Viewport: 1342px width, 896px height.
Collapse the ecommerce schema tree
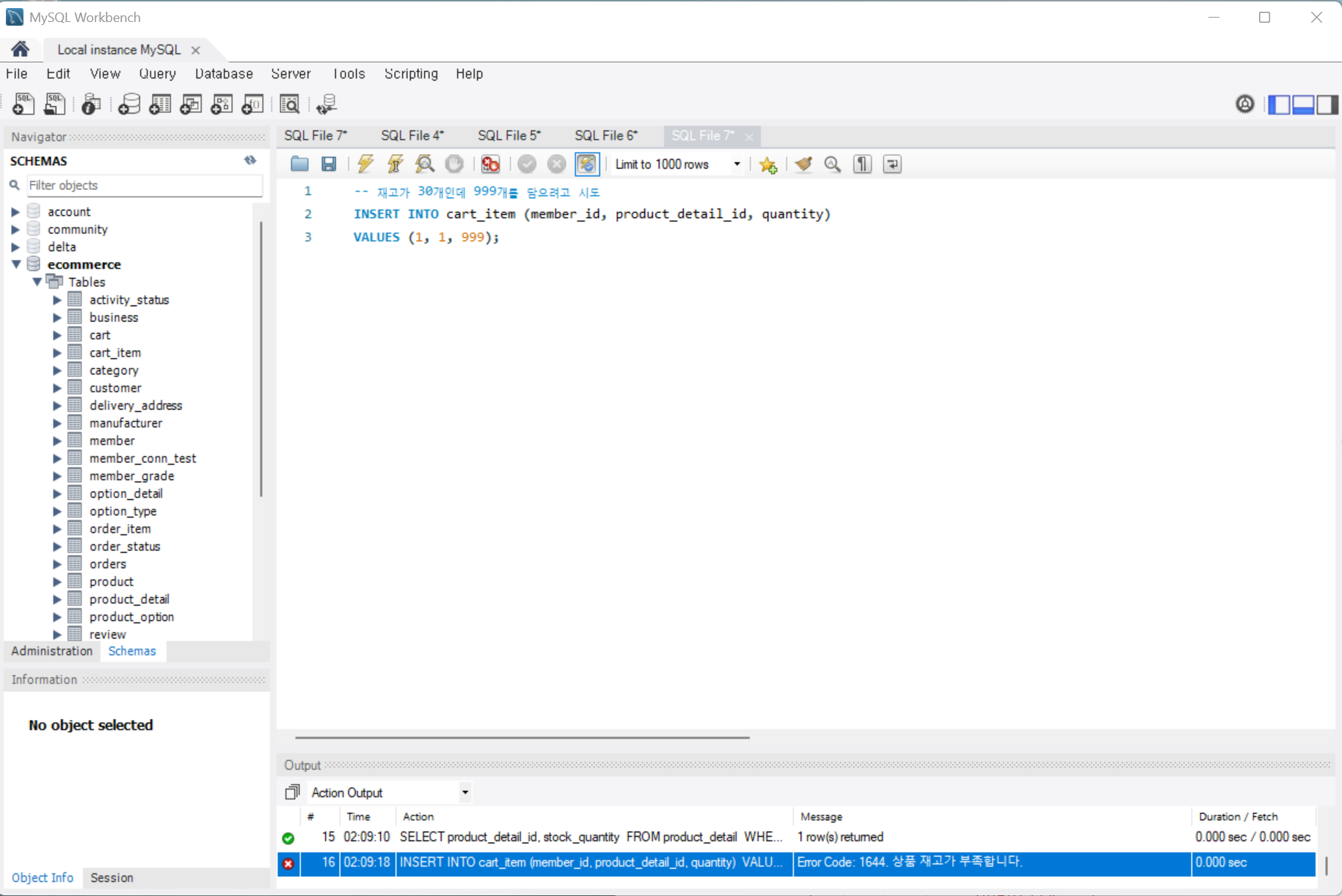pos(16,264)
